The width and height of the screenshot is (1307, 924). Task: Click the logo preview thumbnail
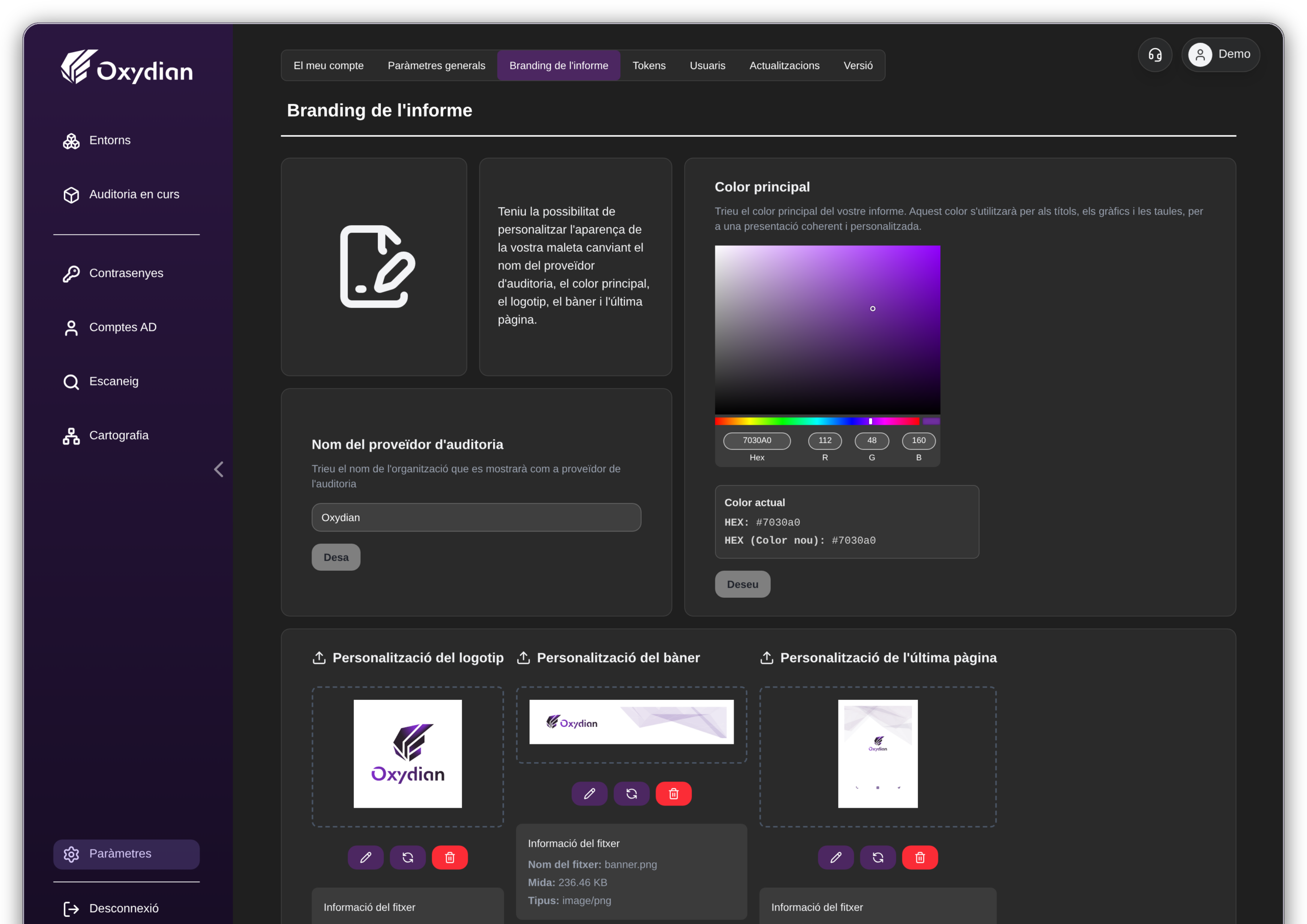coord(407,754)
